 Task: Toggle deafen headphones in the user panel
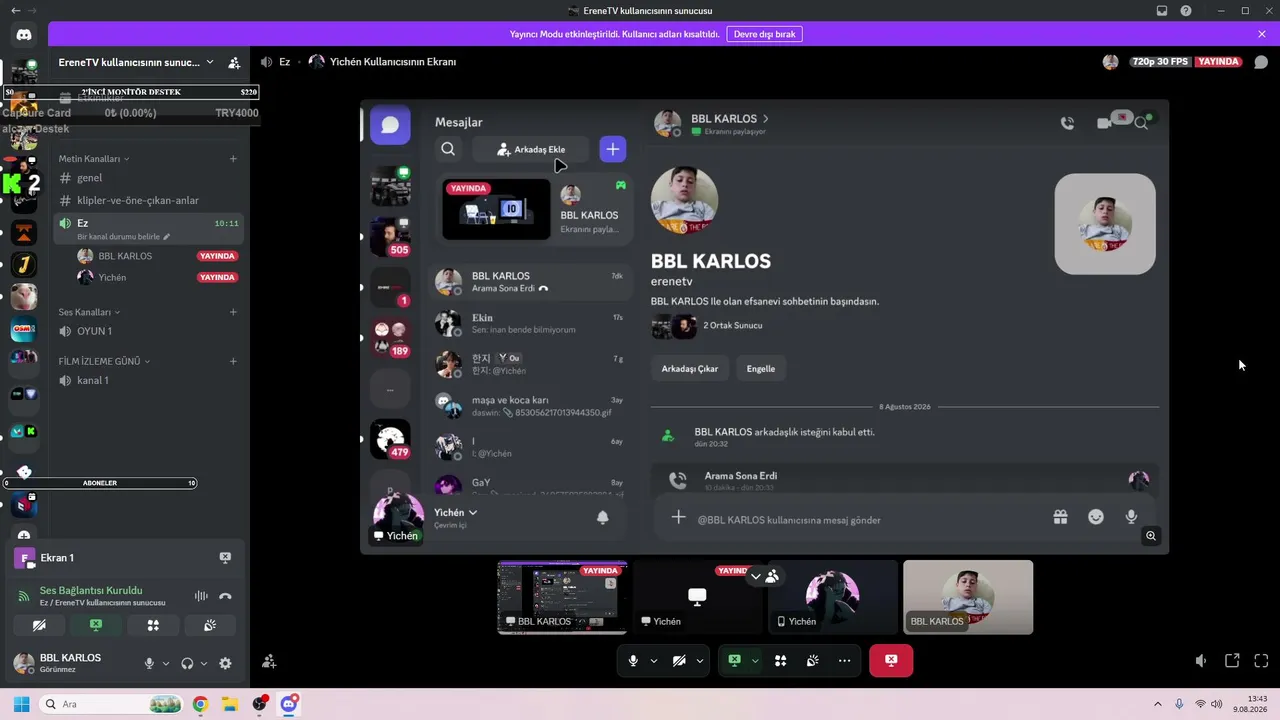pos(187,663)
